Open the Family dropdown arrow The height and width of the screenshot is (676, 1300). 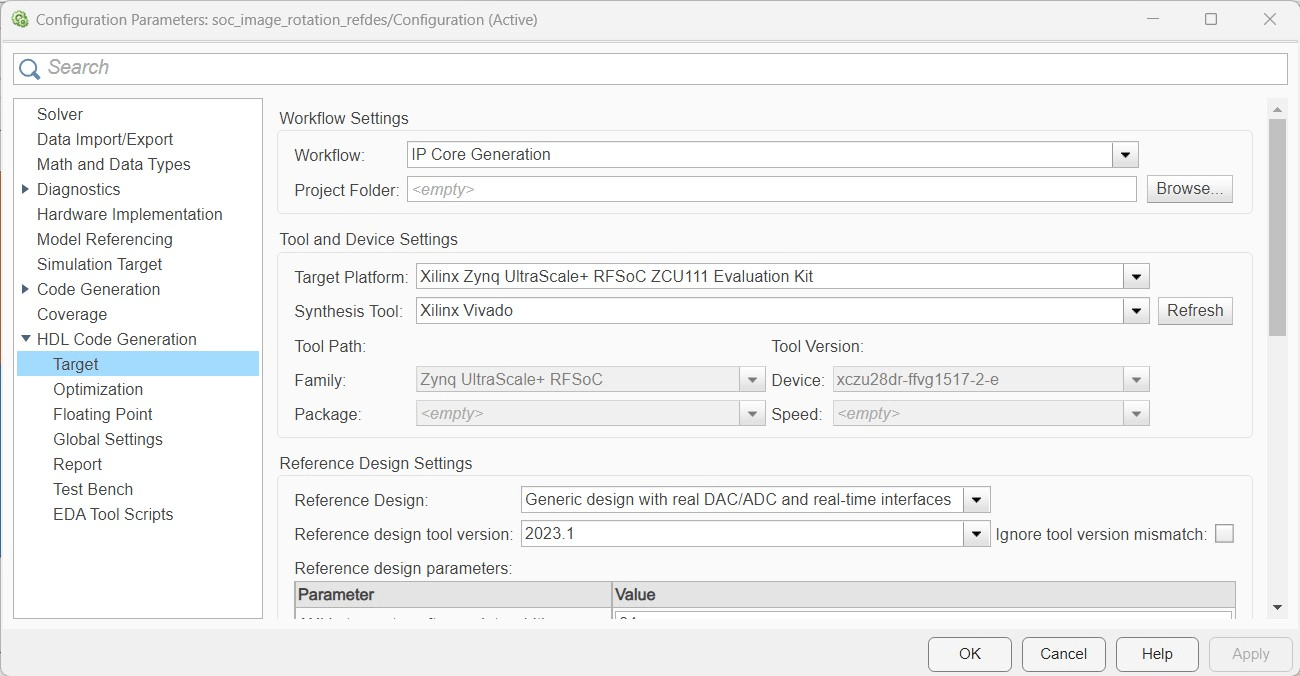(x=753, y=380)
